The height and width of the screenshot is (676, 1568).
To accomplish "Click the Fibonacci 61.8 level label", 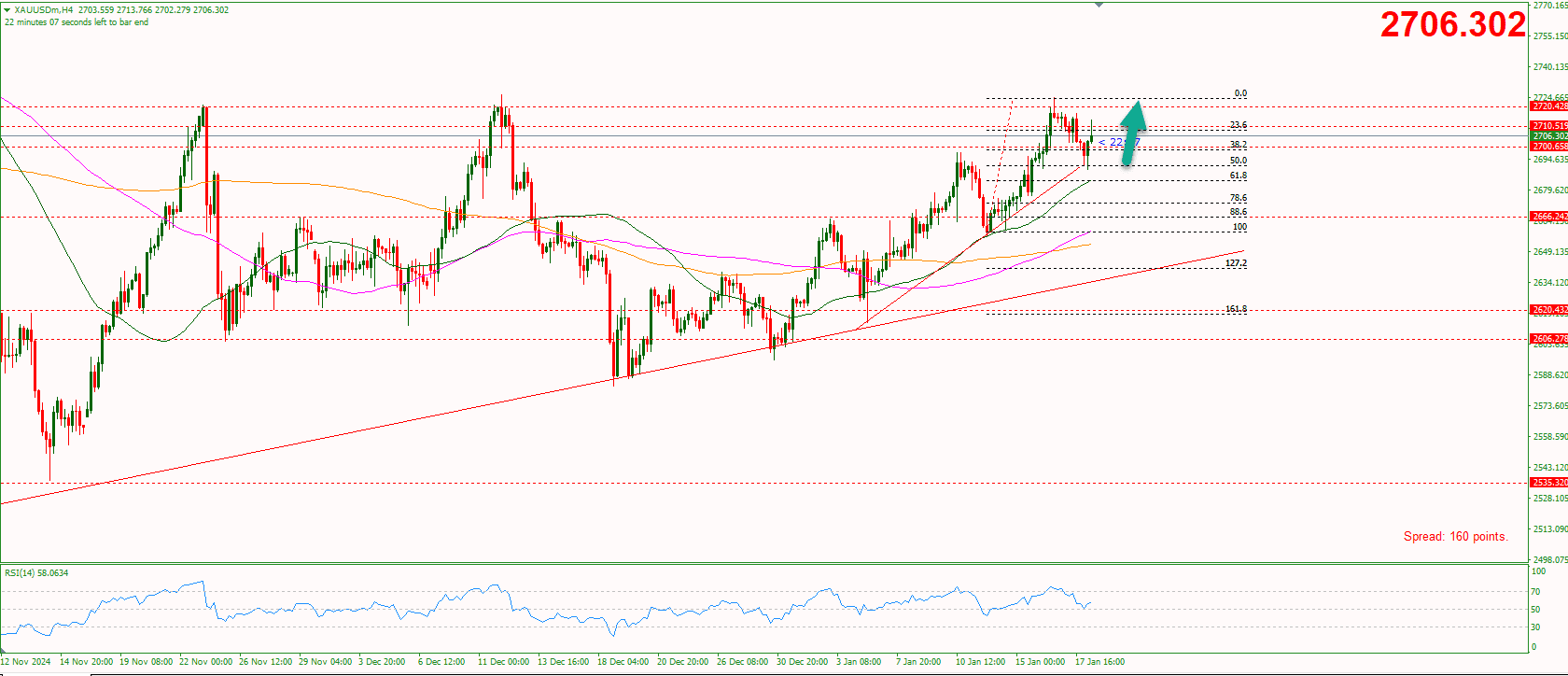I will [1239, 176].
